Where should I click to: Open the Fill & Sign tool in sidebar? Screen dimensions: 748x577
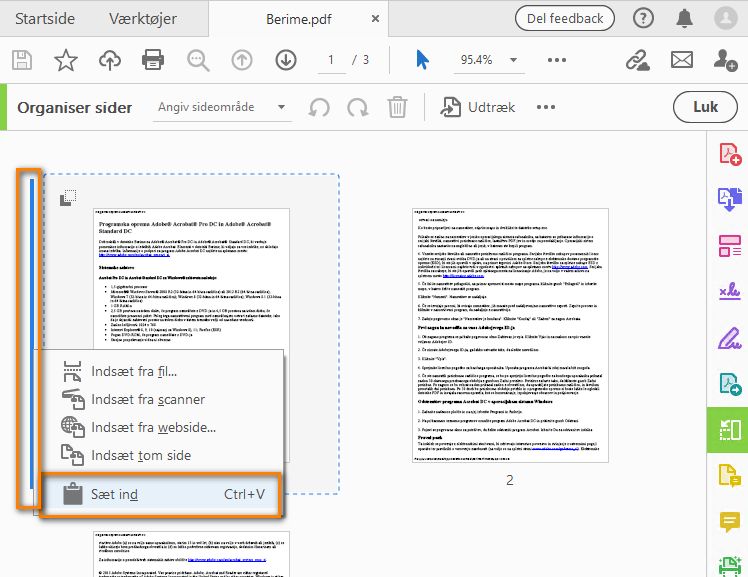pyautogui.click(x=730, y=291)
